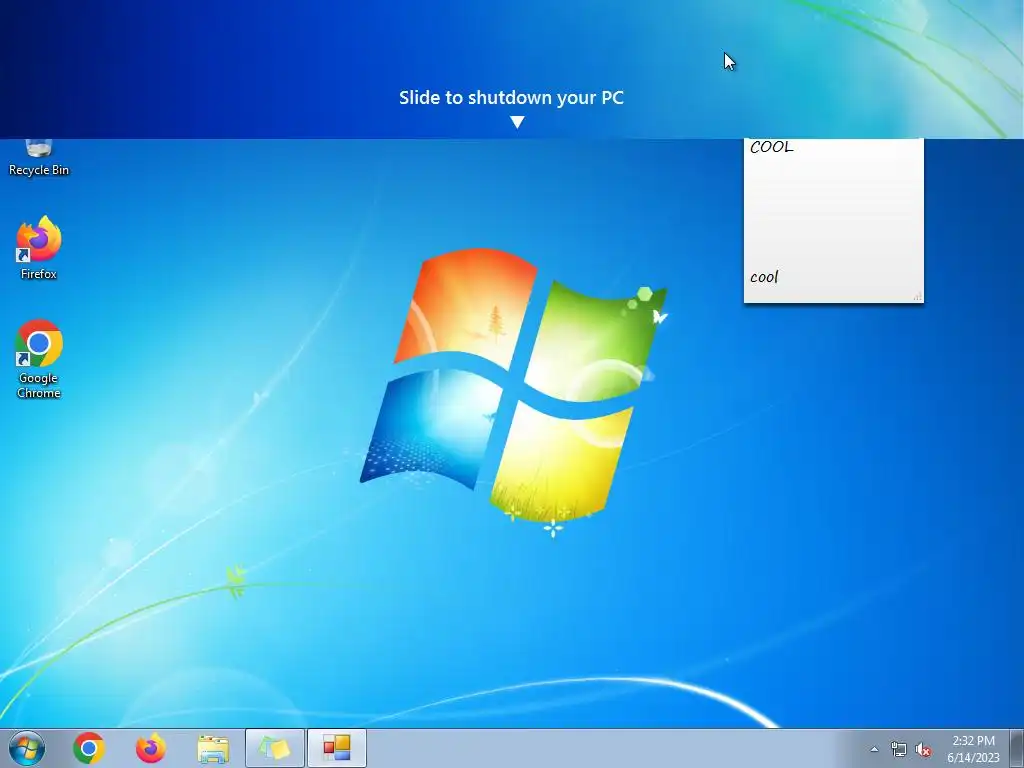Click the 'Slide to shutdown your PC' text
Image resolution: width=1024 pixels, height=768 pixels.
coord(511,98)
